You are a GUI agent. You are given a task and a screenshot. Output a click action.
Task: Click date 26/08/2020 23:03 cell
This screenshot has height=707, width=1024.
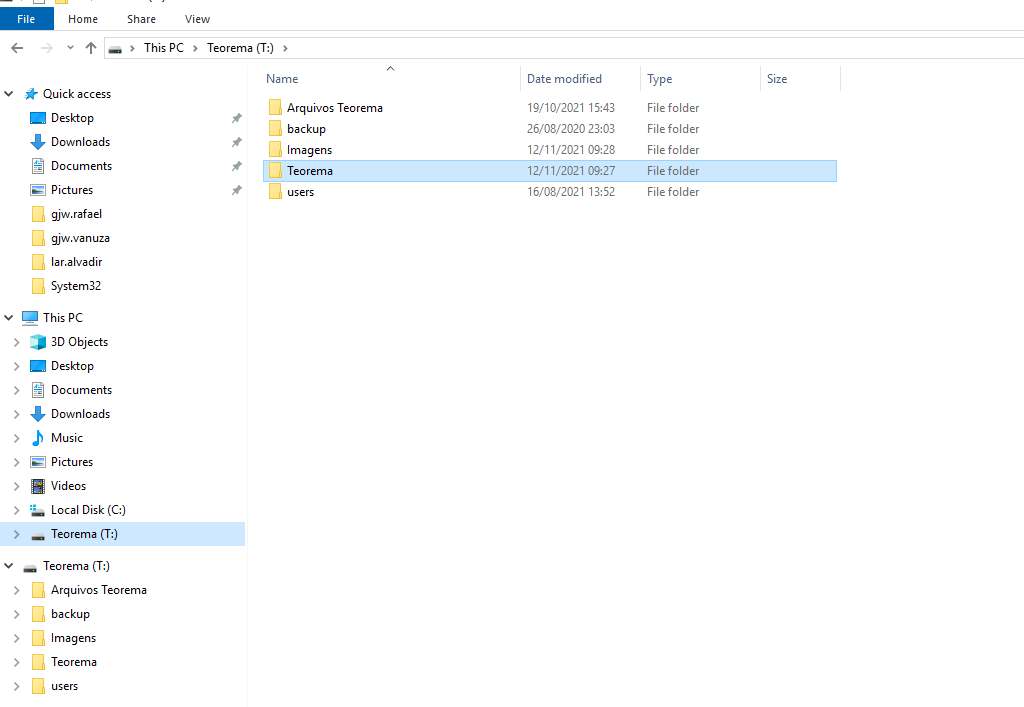pyautogui.click(x=571, y=129)
